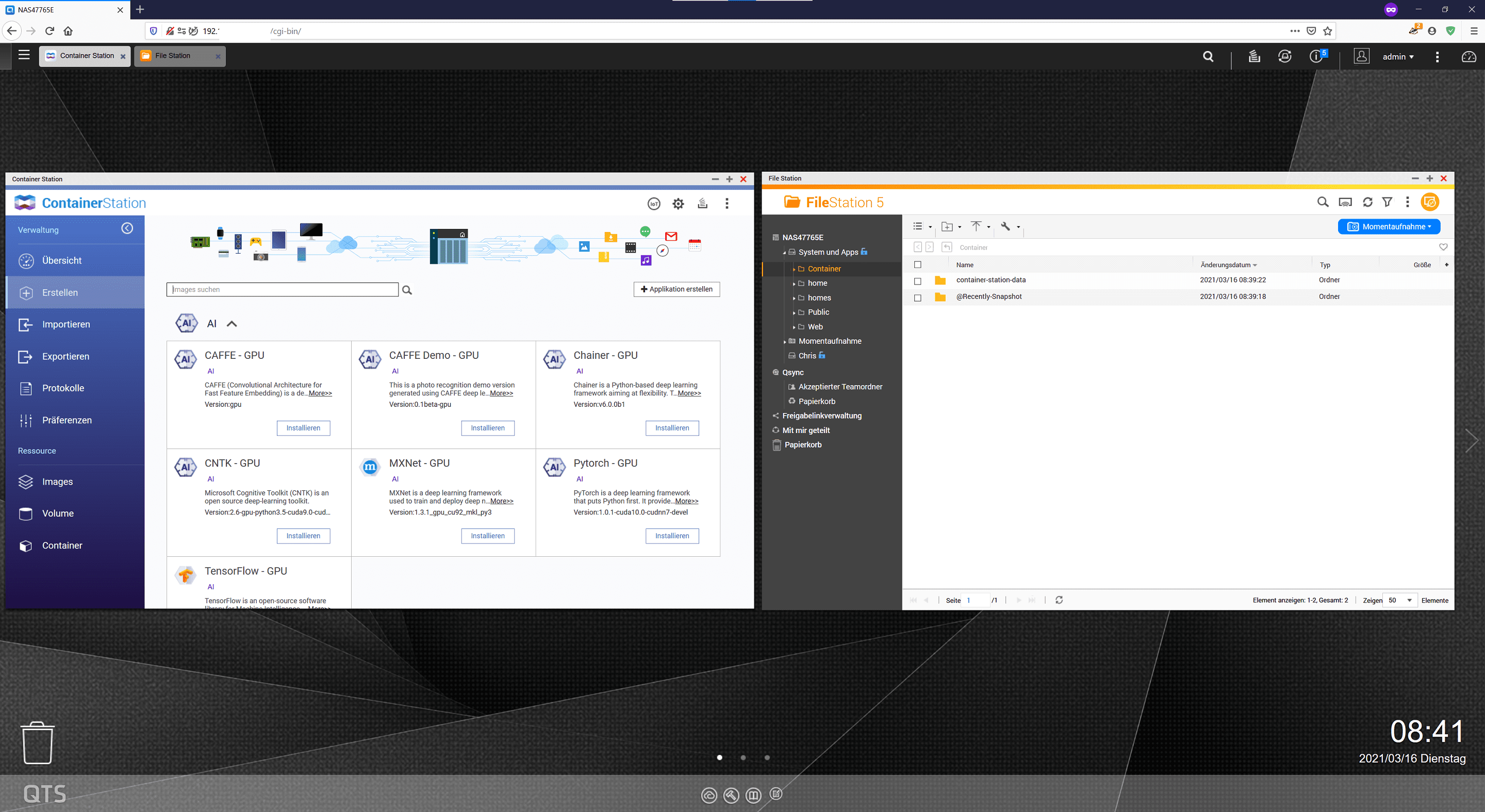Click the Images suchen search field

[283, 289]
